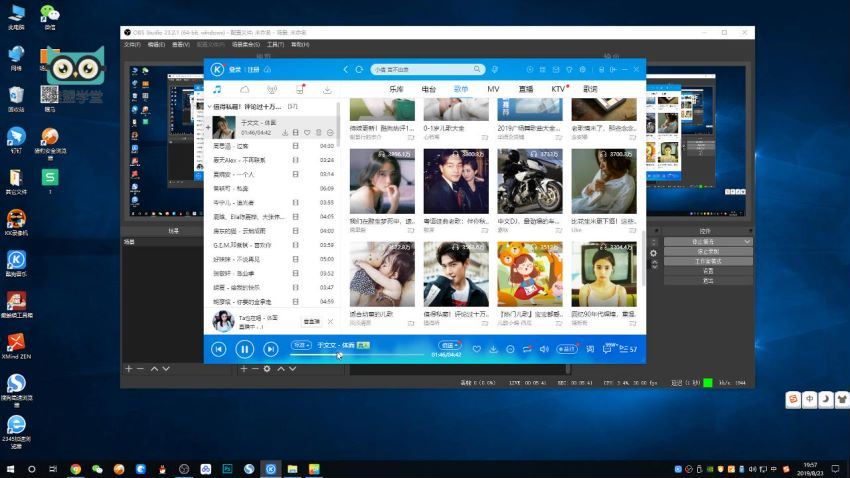Click the search magnifier icon

tap(477, 69)
